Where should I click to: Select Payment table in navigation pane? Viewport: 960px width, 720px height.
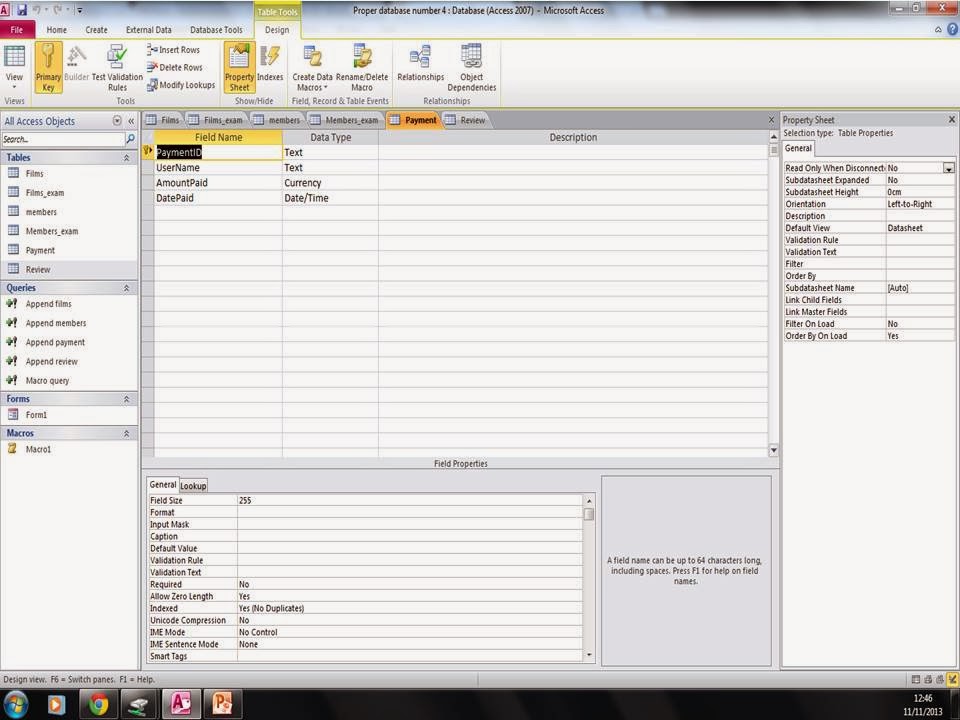click(40, 250)
